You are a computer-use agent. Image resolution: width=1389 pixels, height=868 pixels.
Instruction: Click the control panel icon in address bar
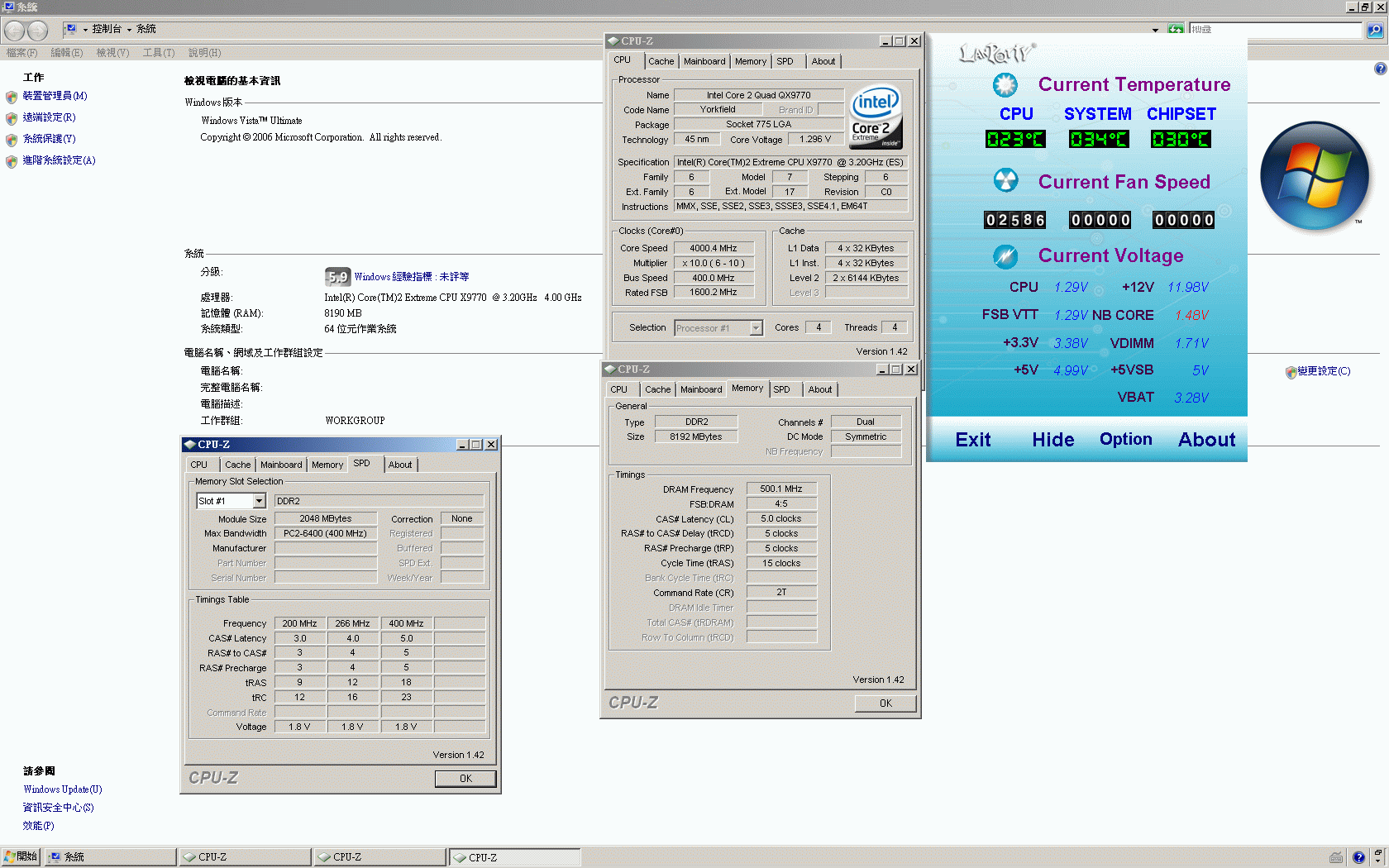71,29
